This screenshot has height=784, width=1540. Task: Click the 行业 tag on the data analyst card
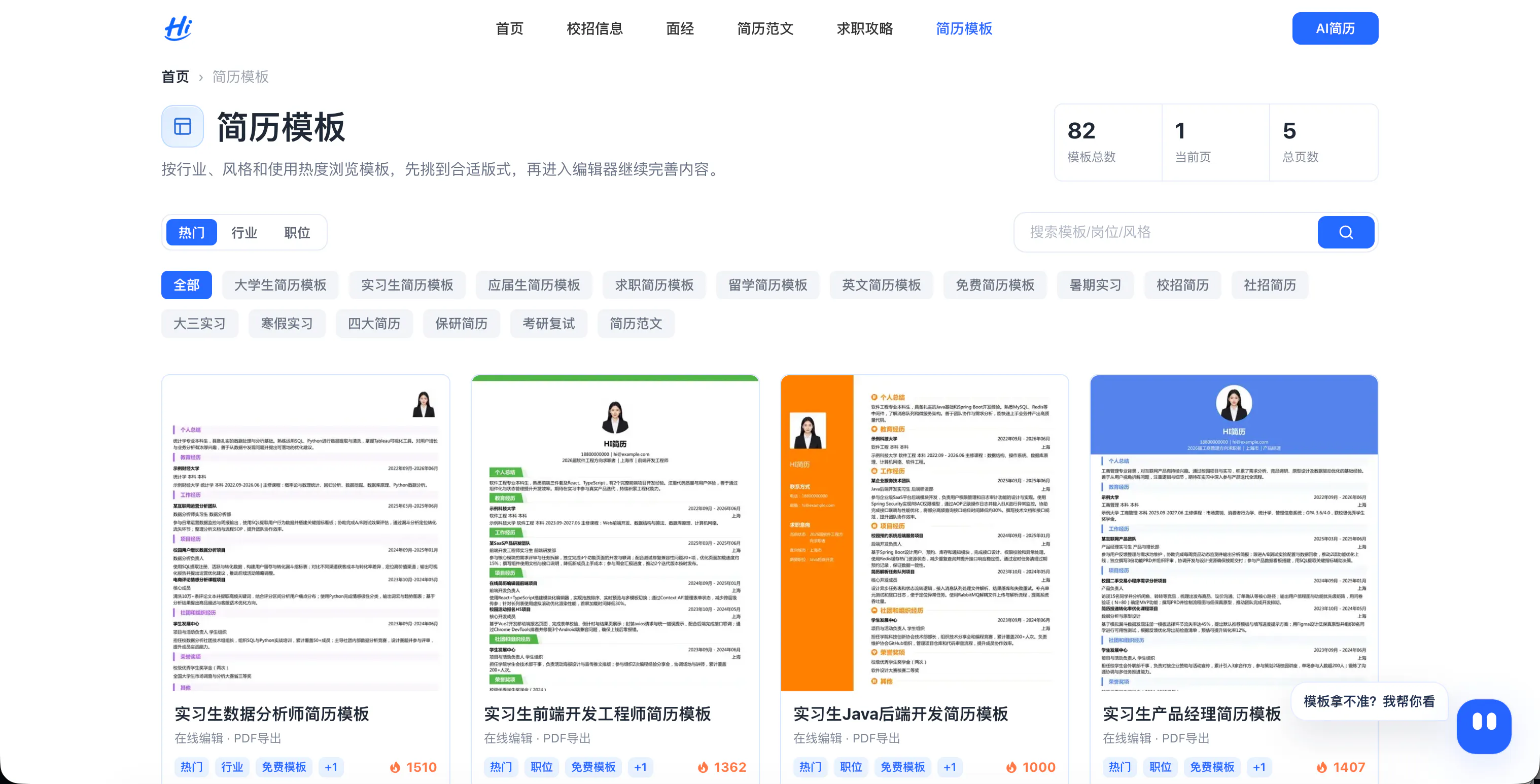[232, 767]
